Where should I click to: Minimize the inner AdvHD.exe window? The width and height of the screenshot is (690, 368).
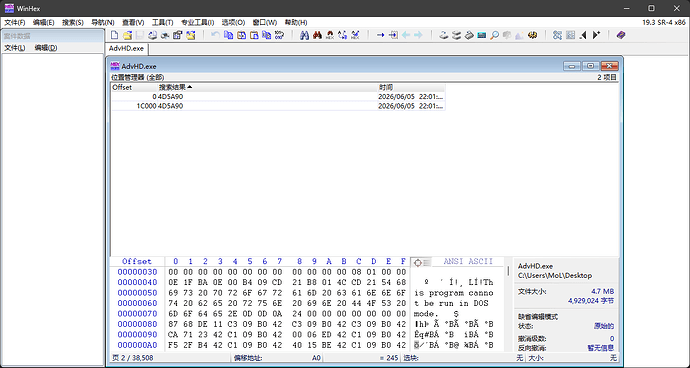572,66
